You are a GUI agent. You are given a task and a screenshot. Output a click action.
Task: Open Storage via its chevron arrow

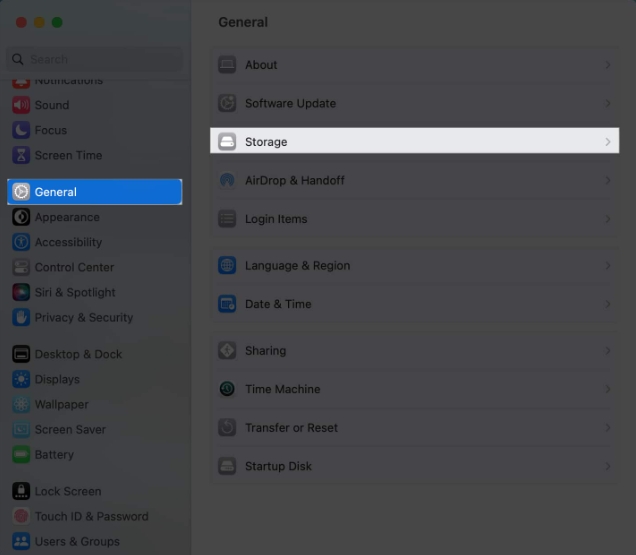pyautogui.click(x=608, y=142)
